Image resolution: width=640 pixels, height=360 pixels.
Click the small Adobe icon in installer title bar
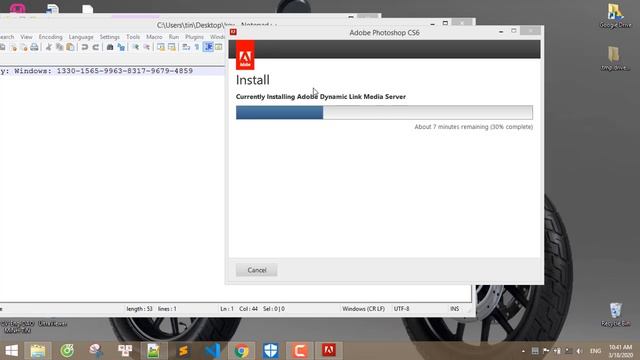coord(233,32)
